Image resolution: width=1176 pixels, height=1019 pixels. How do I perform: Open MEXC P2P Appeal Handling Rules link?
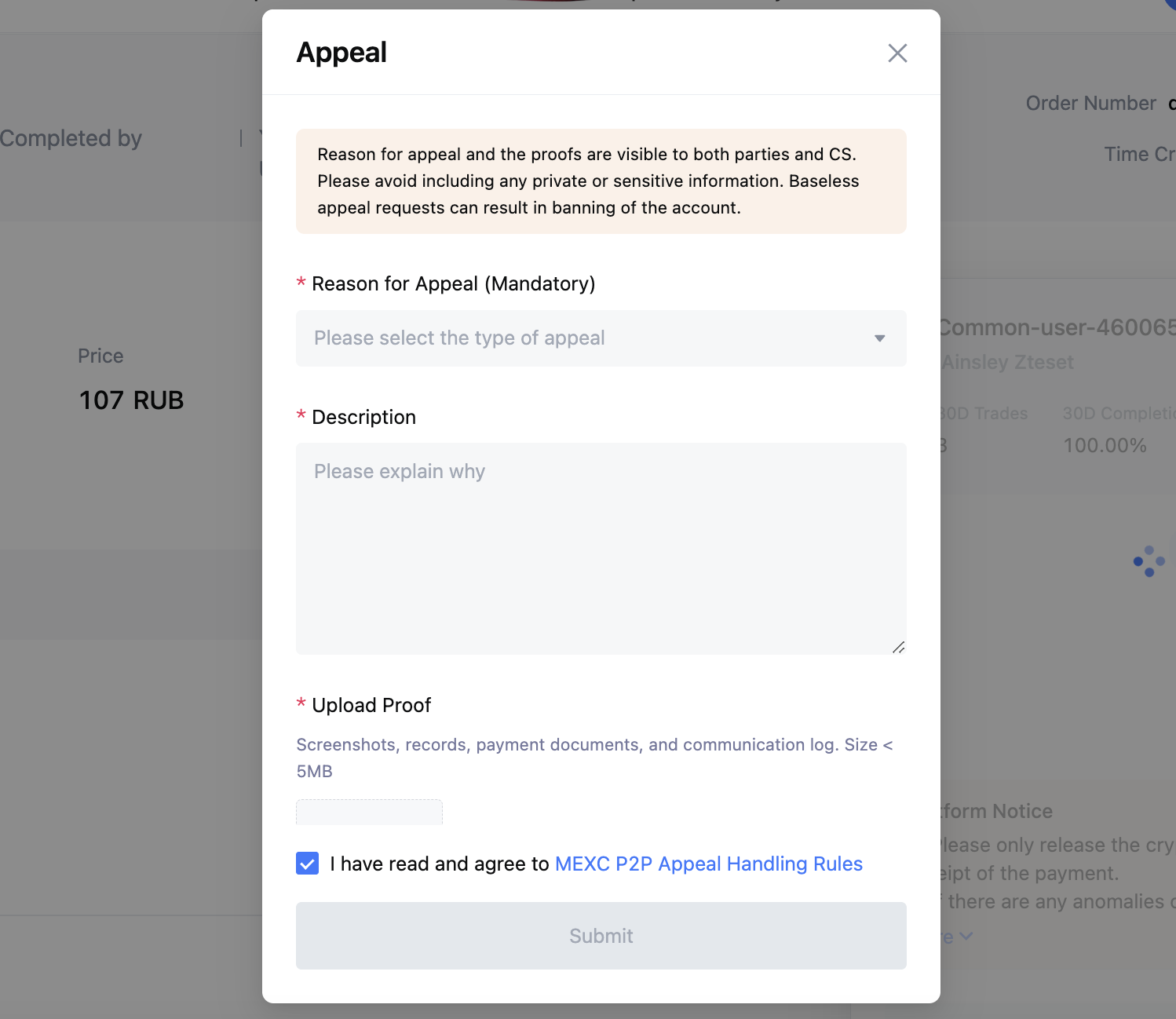tap(709, 864)
